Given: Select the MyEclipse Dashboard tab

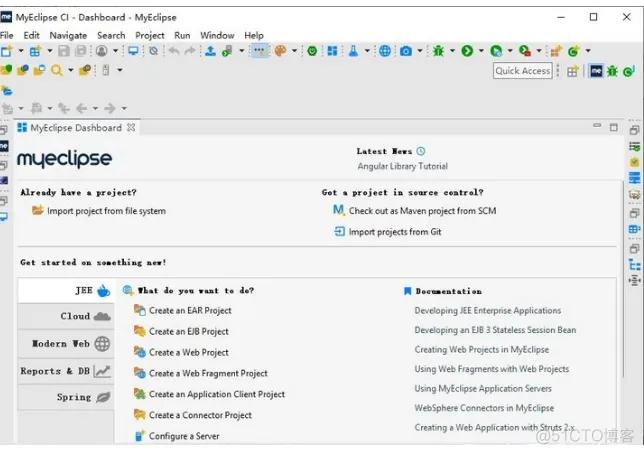Looking at the screenshot, I should click(76, 128).
